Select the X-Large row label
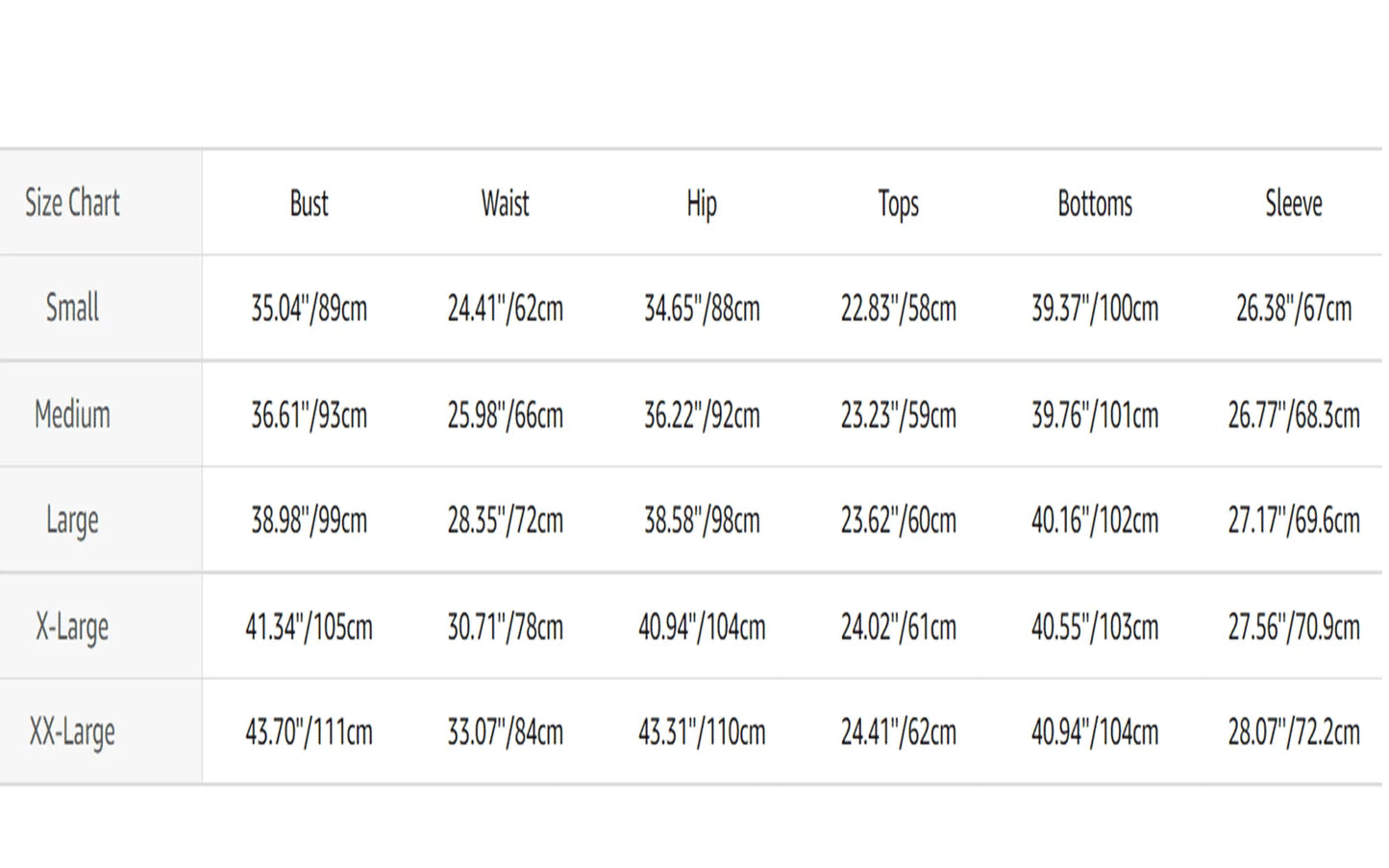Viewport: 1389px width, 868px height. [x=72, y=627]
